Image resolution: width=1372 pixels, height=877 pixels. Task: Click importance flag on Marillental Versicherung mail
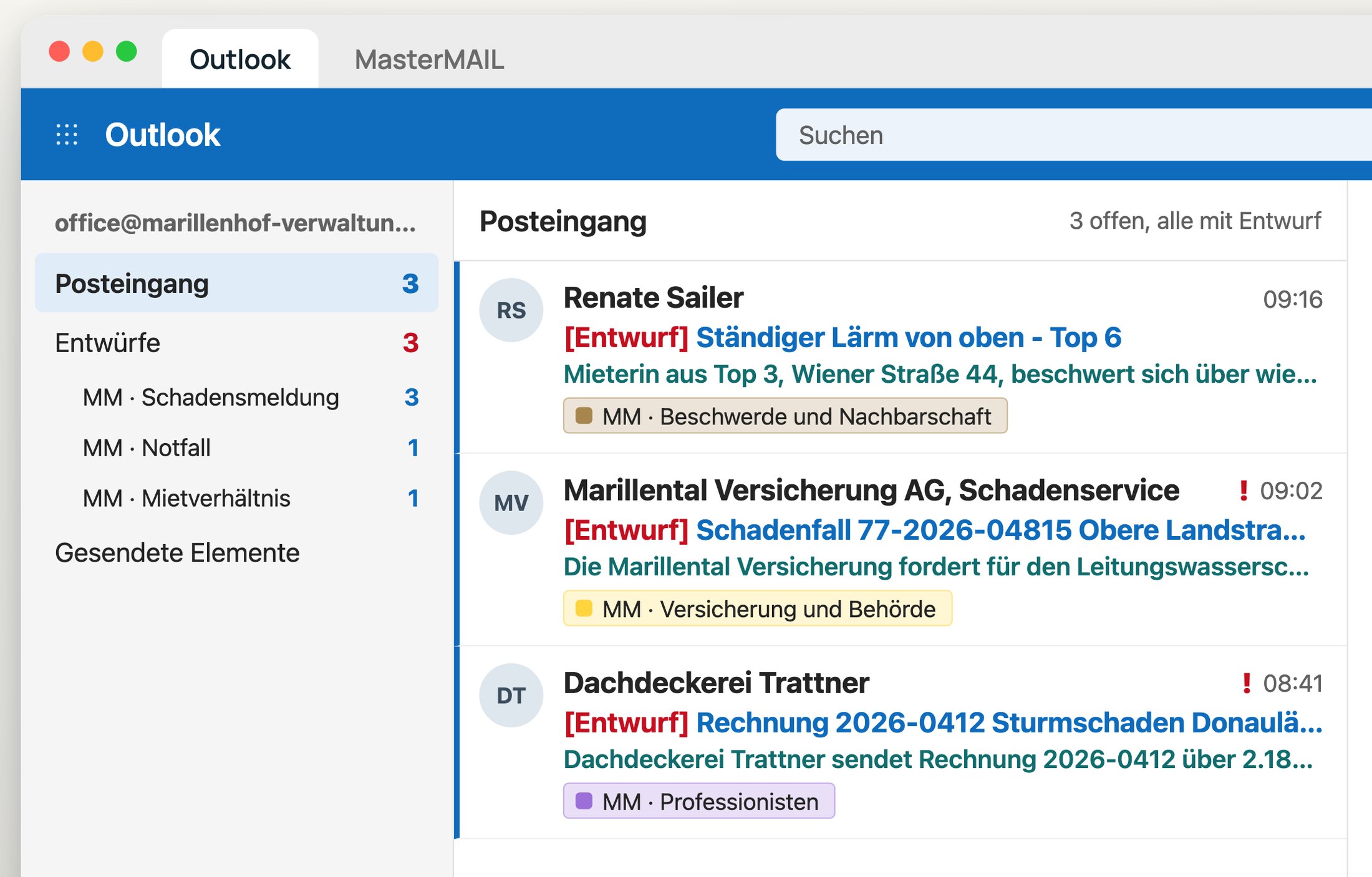pos(1244,491)
